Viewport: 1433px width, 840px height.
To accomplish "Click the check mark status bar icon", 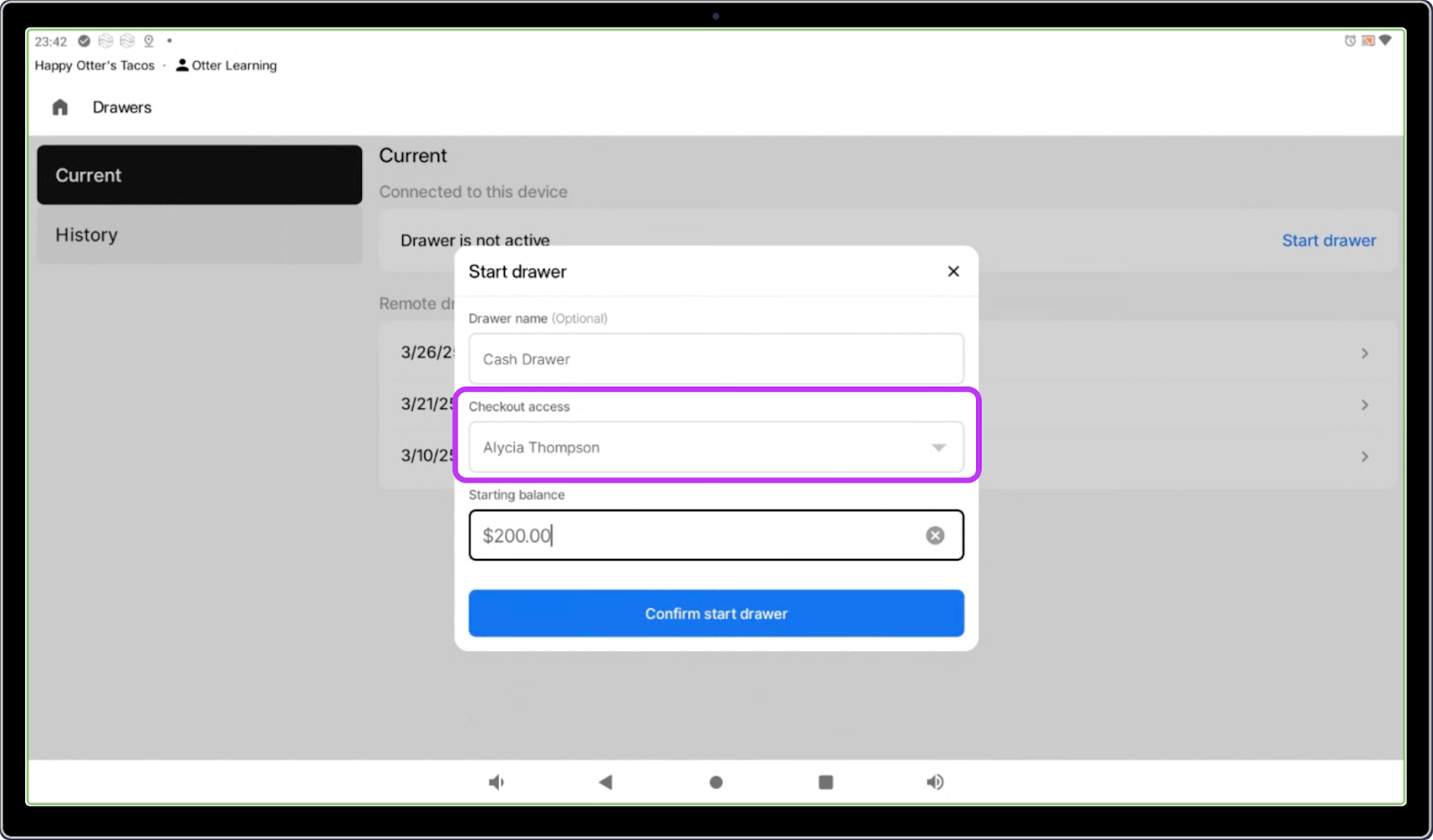I will (x=84, y=41).
